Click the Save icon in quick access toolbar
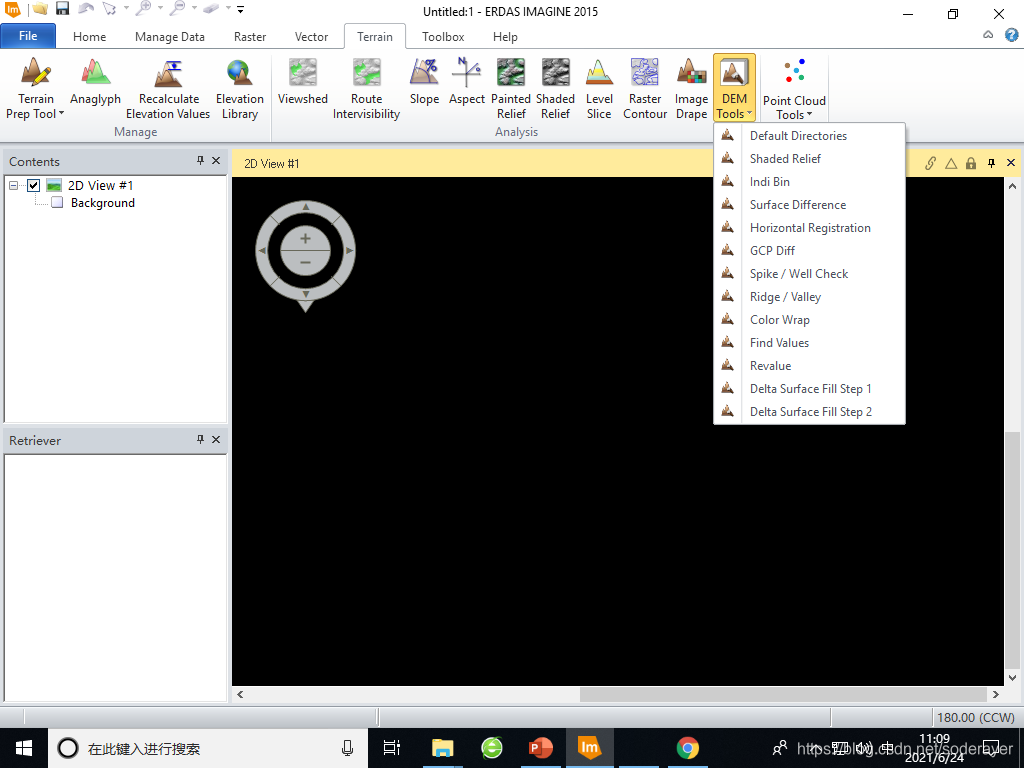Image resolution: width=1024 pixels, height=768 pixels. [x=62, y=9]
